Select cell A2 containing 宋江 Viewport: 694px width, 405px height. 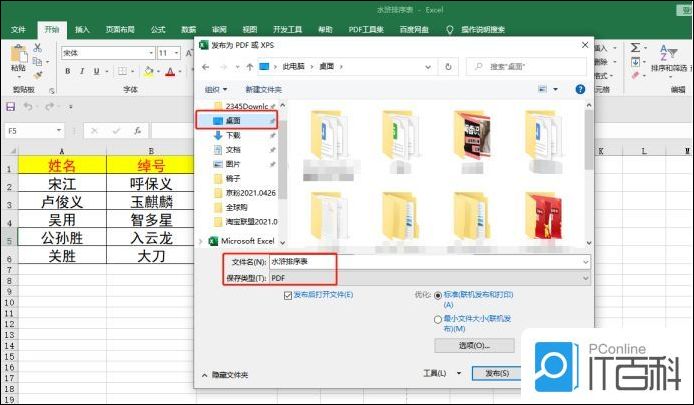[62, 184]
